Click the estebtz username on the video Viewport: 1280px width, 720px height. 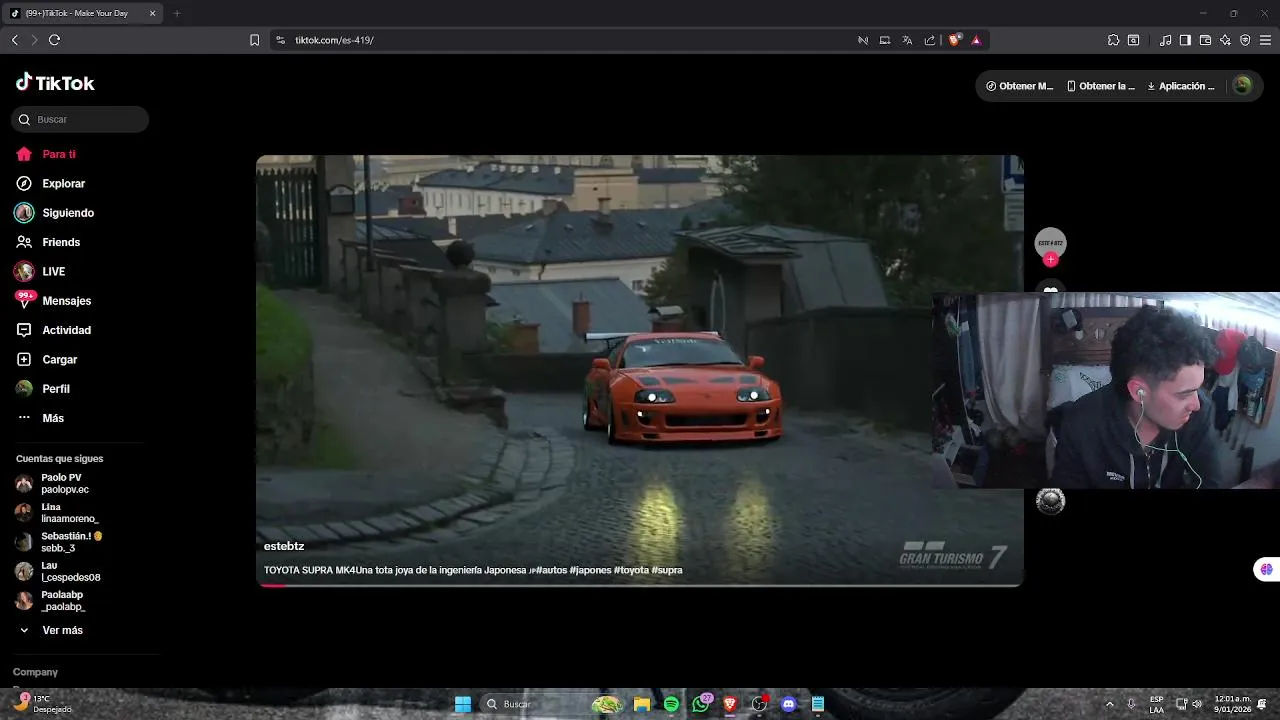coord(284,546)
